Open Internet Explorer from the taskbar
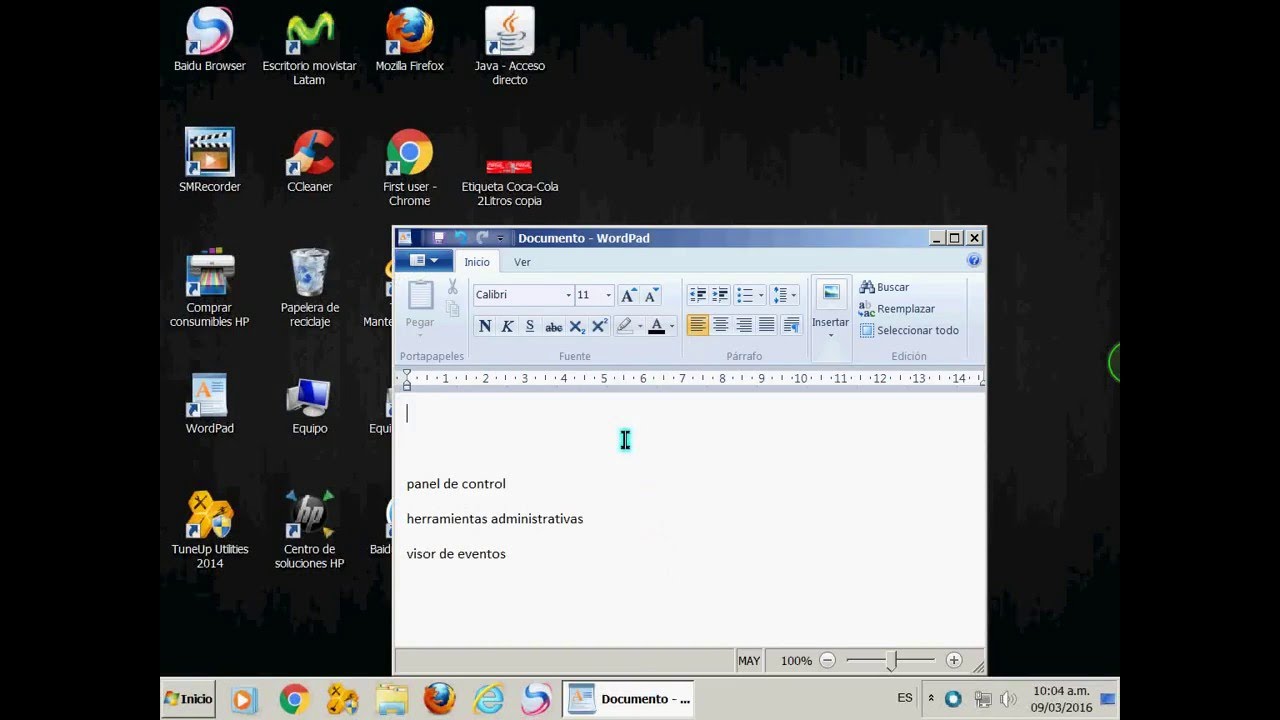The height and width of the screenshot is (720, 1280). (x=489, y=699)
